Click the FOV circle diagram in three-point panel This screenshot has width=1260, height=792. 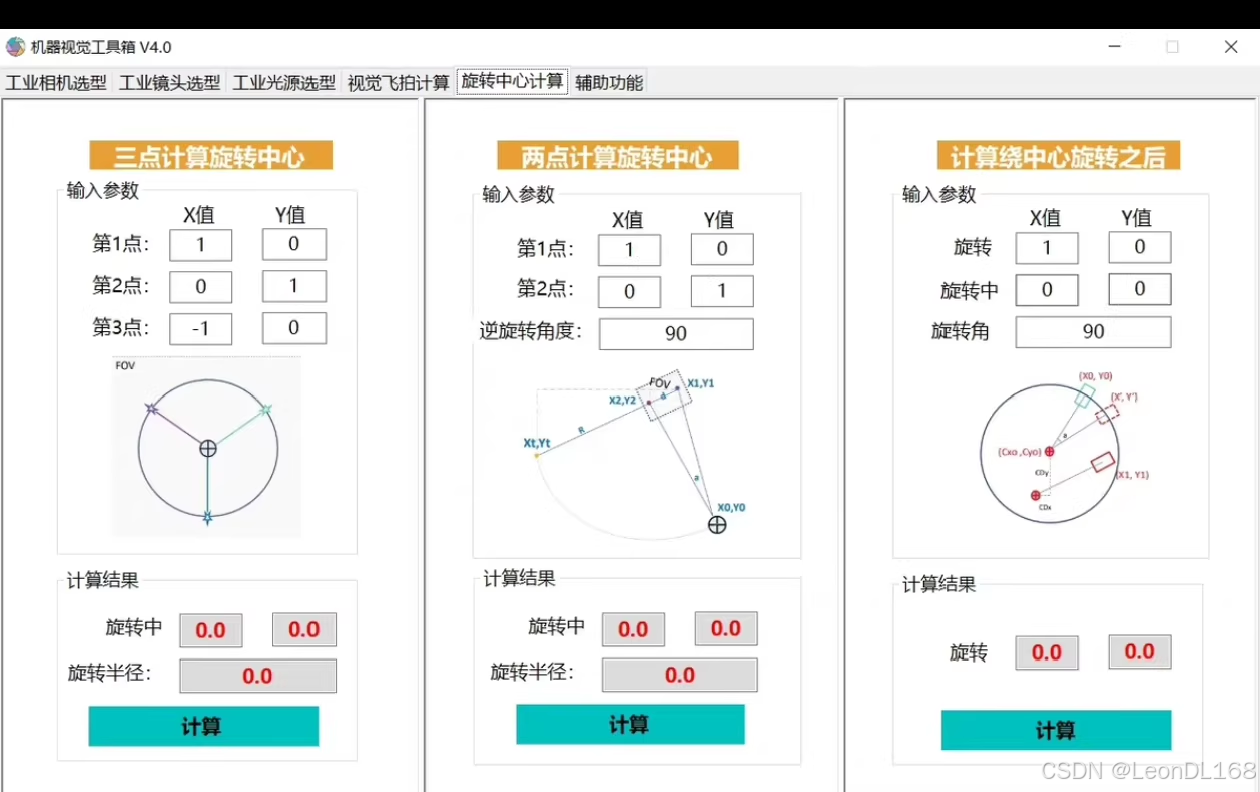207,447
